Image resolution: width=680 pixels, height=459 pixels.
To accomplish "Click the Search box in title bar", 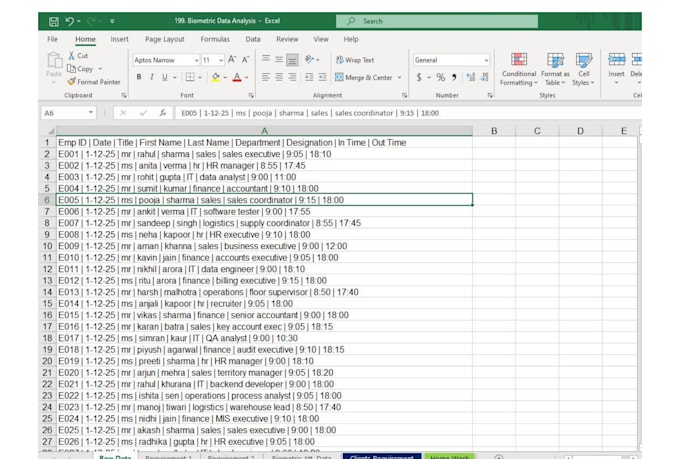I will click(437, 21).
